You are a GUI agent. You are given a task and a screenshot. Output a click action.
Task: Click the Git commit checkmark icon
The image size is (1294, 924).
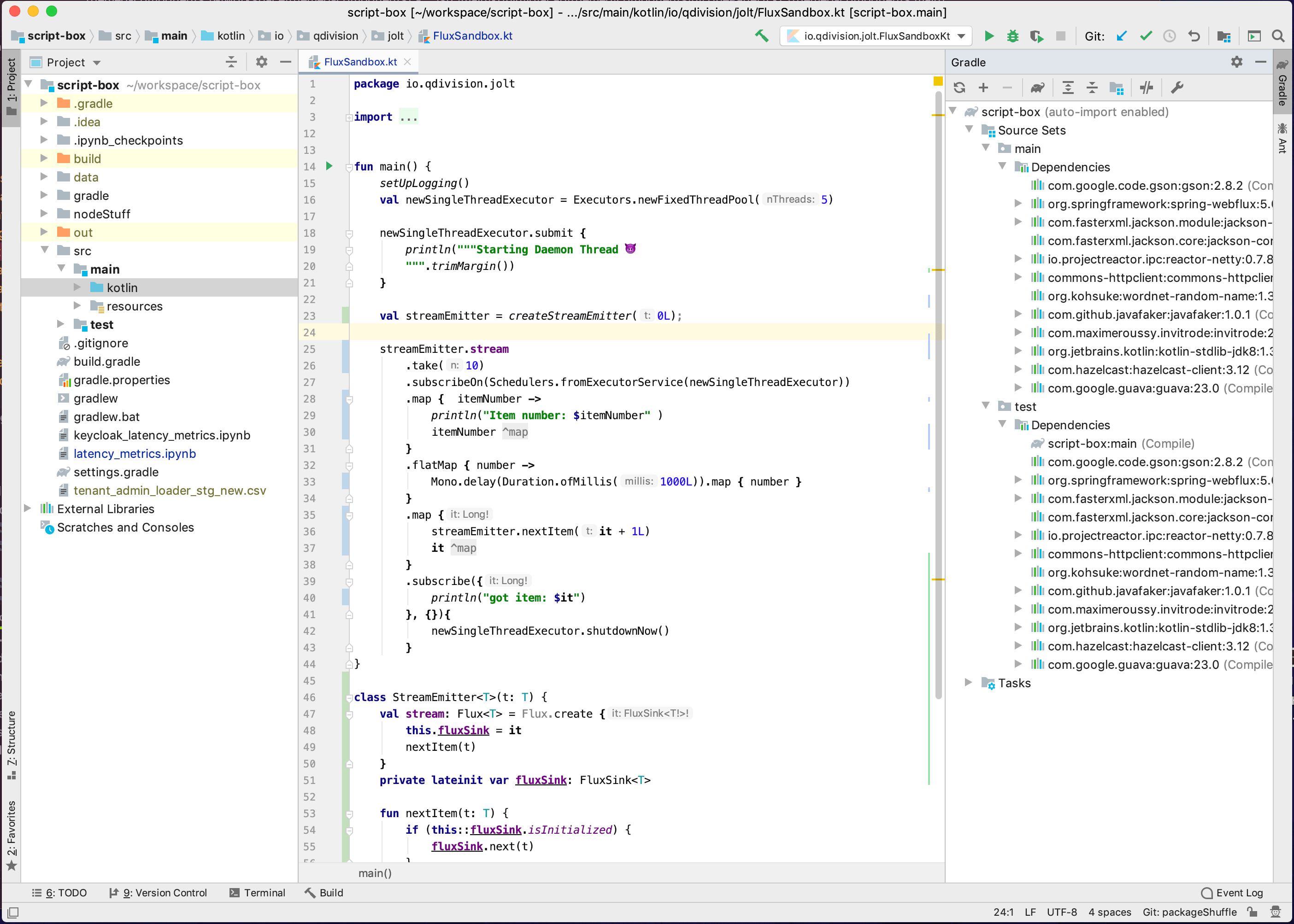click(1146, 36)
